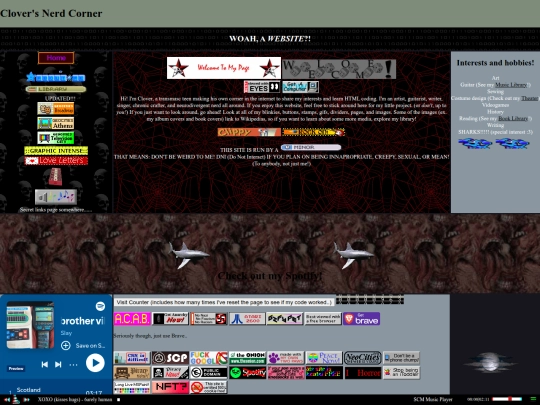The height and width of the screenshot is (405, 540).
Task: Open the LIBRARY blinkie link
Action: pyautogui.click(x=55, y=89)
